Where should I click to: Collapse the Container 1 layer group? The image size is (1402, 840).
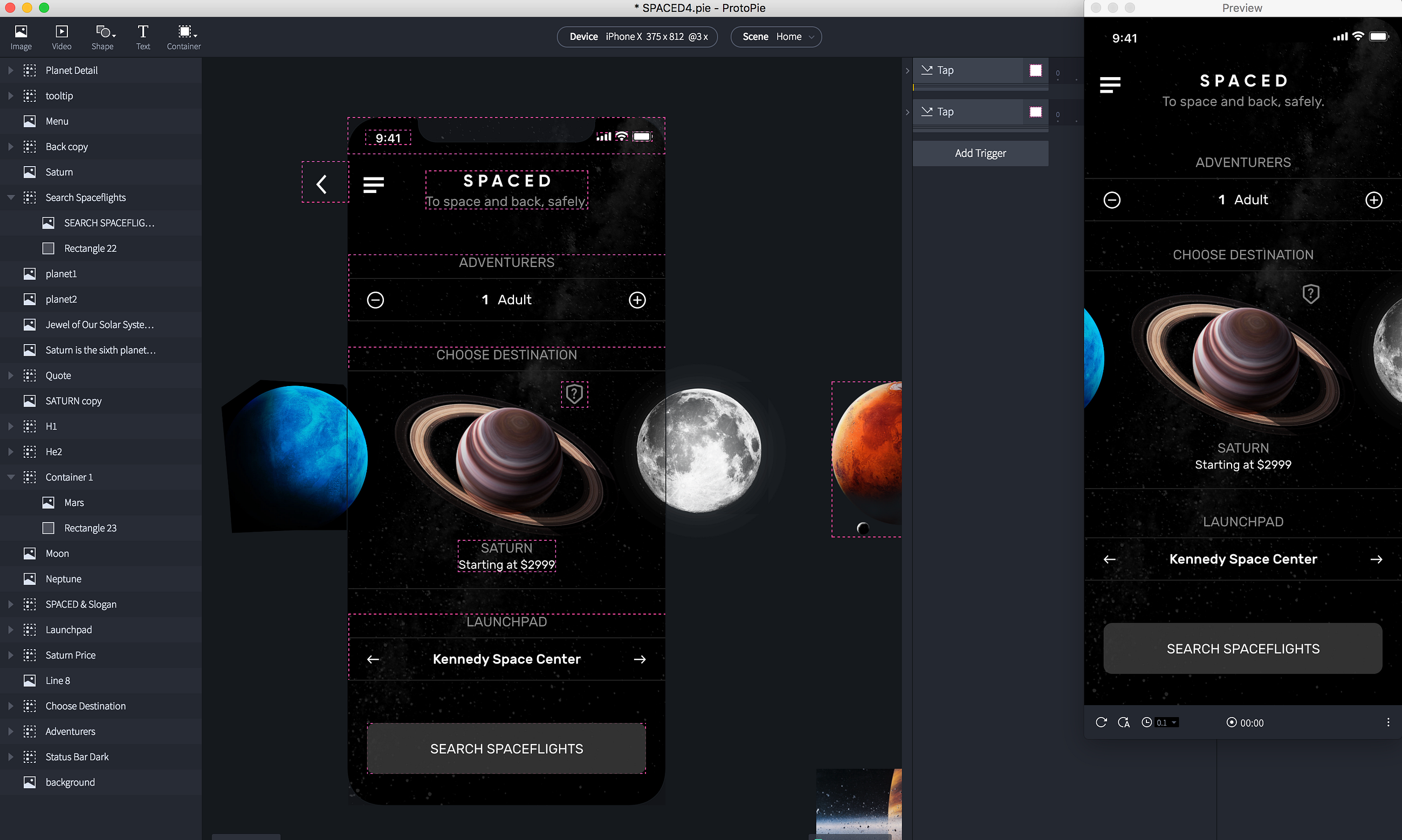click(x=11, y=477)
